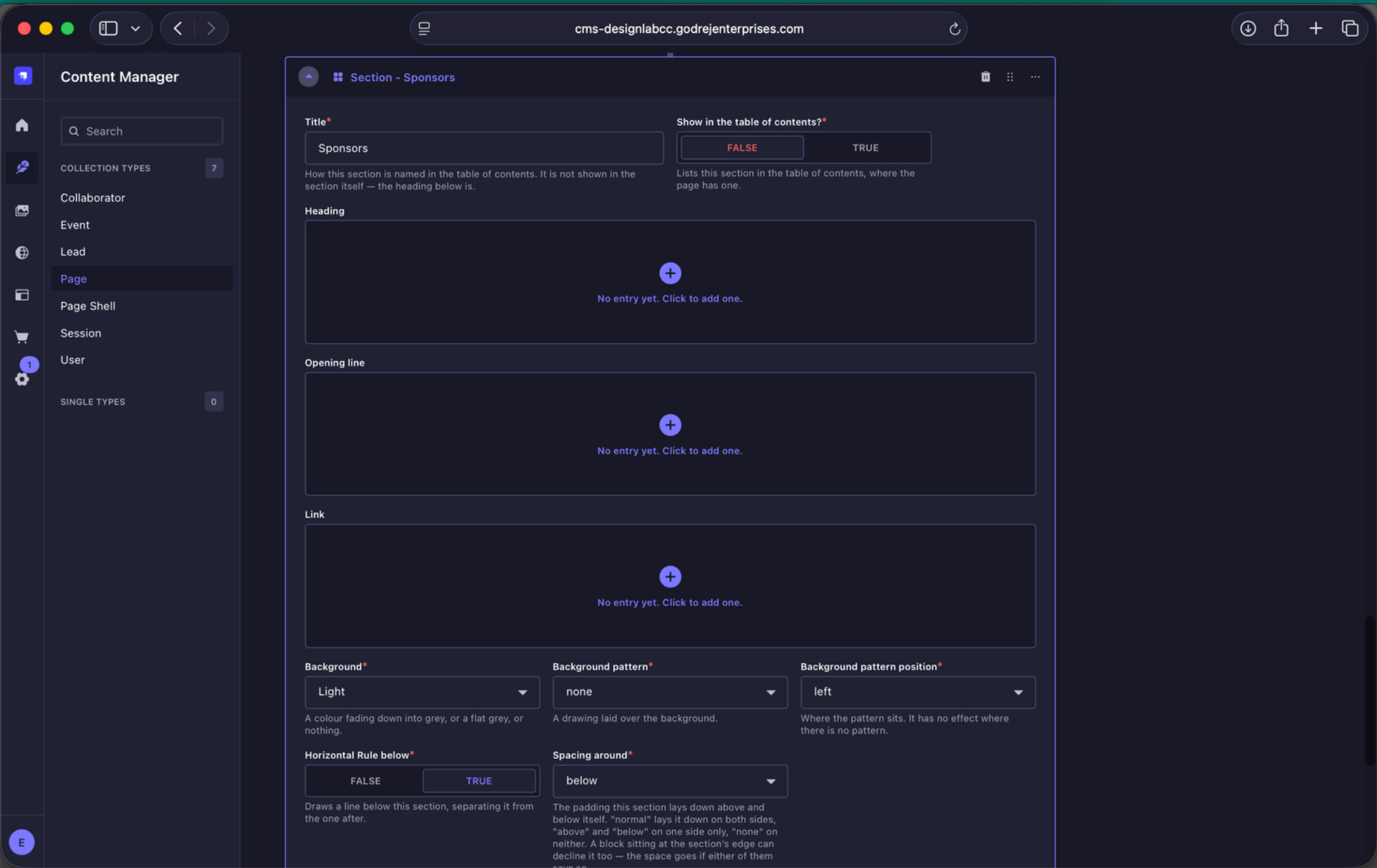Image resolution: width=1377 pixels, height=868 pixels.
Task: Add a Heading entry with plus icon
Action: point(669,273)
